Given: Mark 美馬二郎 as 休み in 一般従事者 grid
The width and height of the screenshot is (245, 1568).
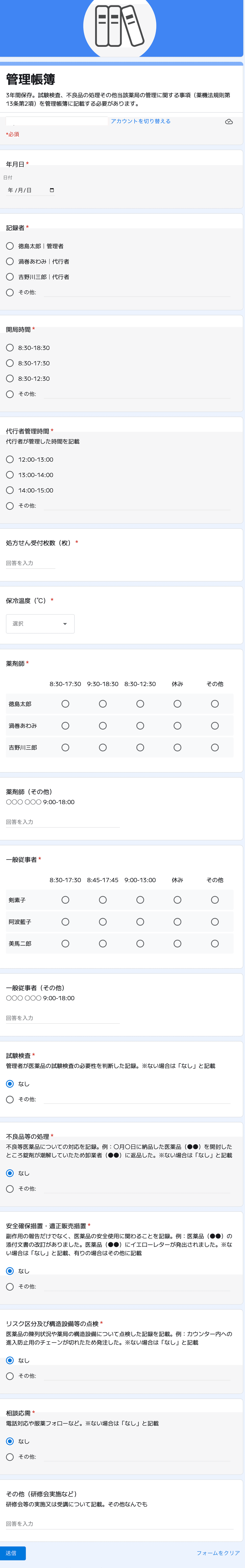Looking at the screenshot, I should point(177,943).
